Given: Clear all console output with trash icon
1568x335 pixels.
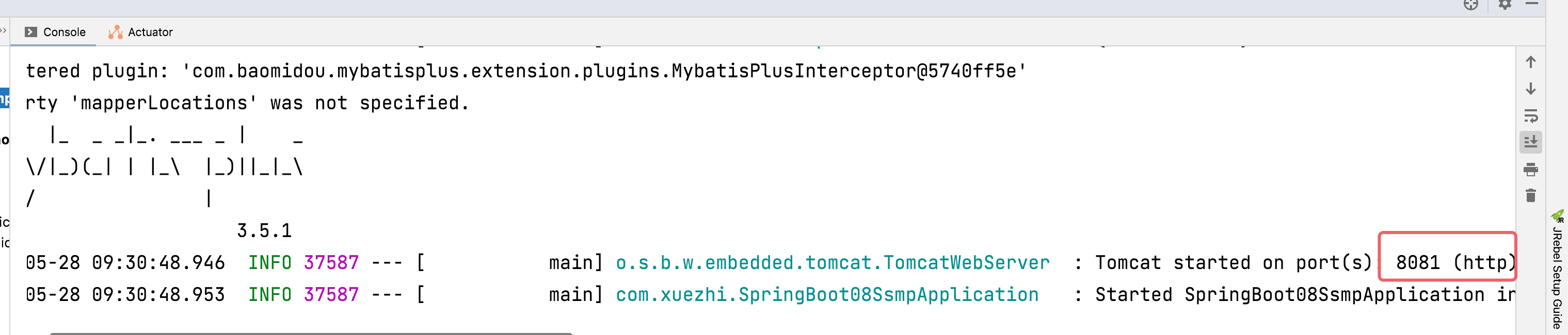Looking at the screenshot, I should pyautogui.click(x=1530, y=196).
